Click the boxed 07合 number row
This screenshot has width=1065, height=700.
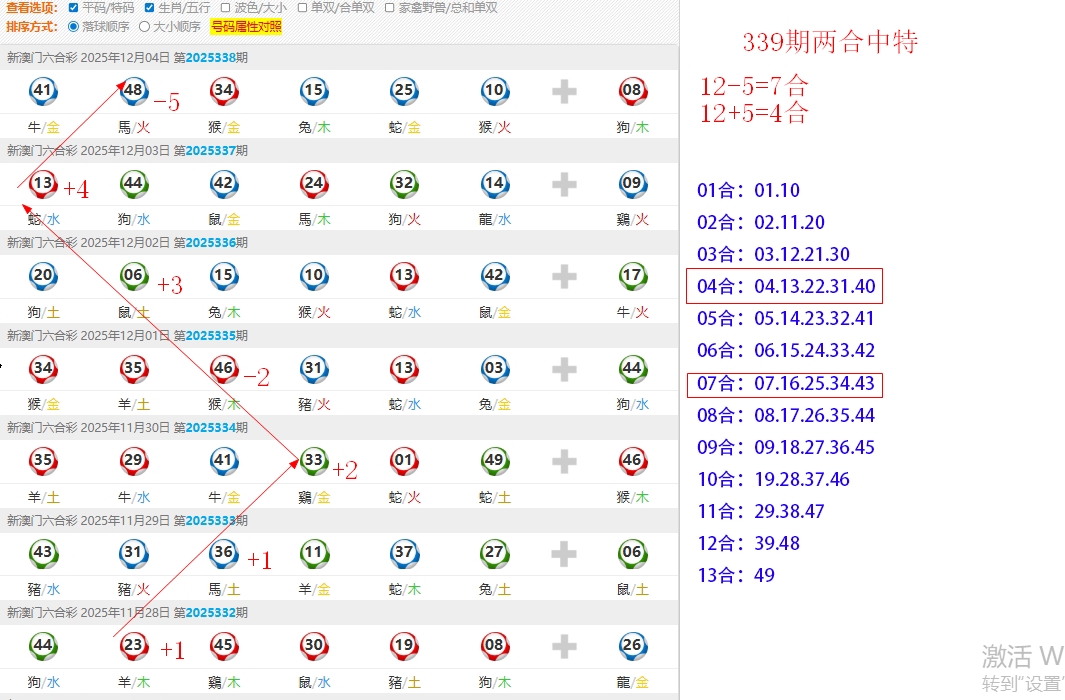[786, 383]
